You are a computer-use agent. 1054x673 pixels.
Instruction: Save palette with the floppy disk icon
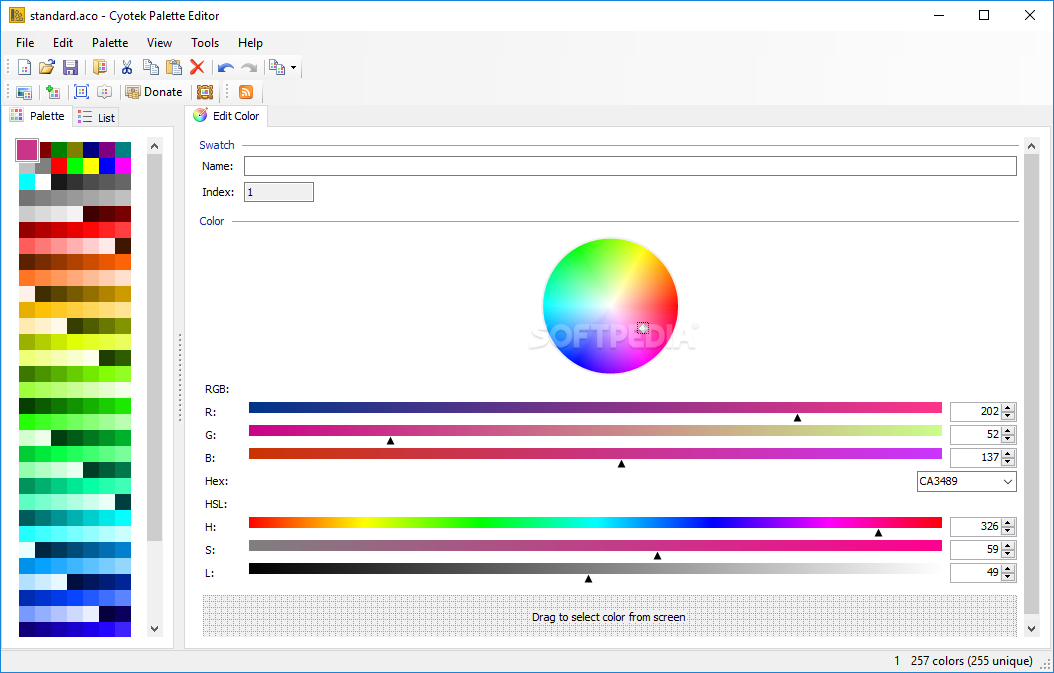click(70, 67)
